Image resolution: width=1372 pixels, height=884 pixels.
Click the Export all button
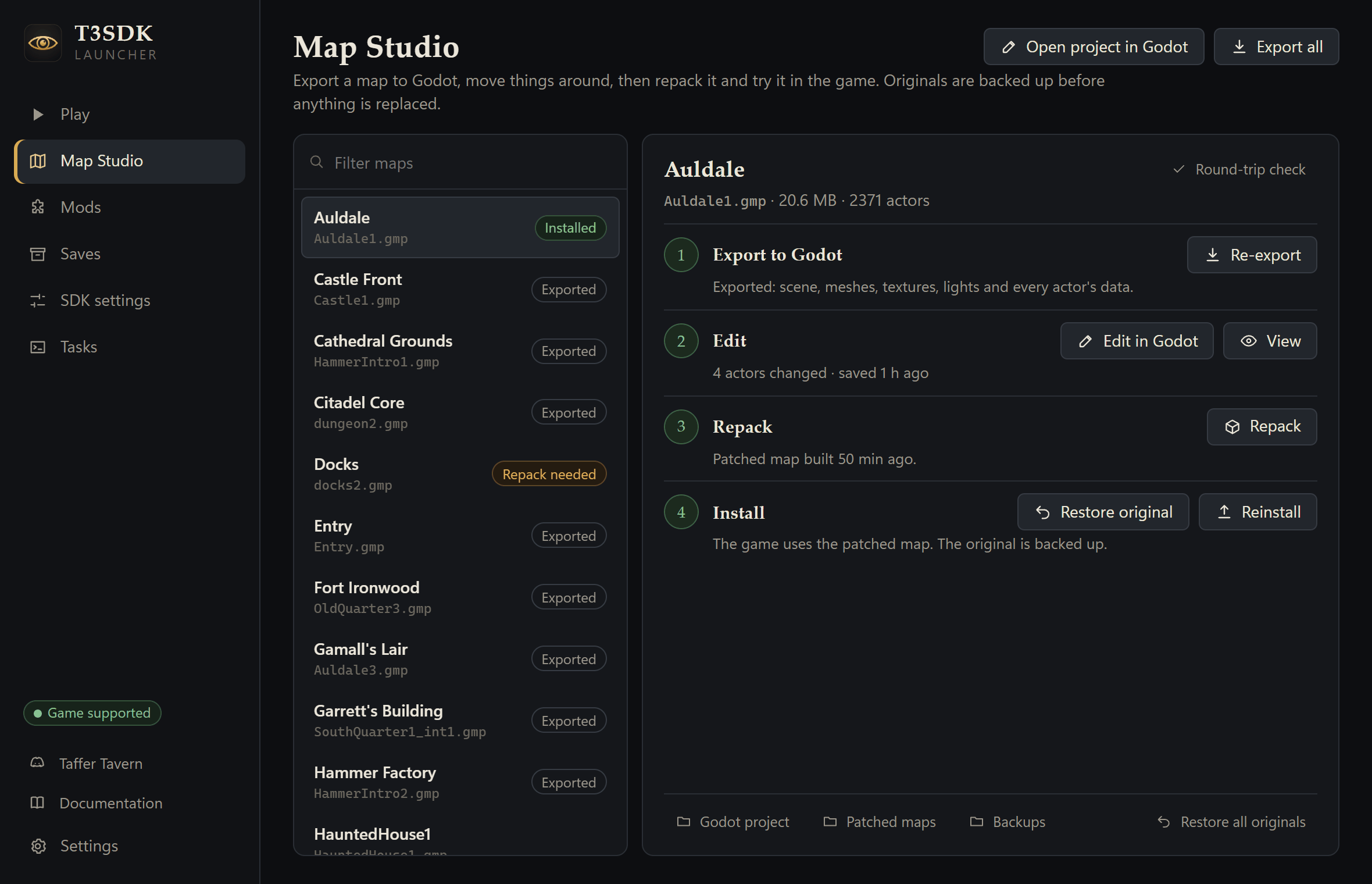pos(1277,47)
